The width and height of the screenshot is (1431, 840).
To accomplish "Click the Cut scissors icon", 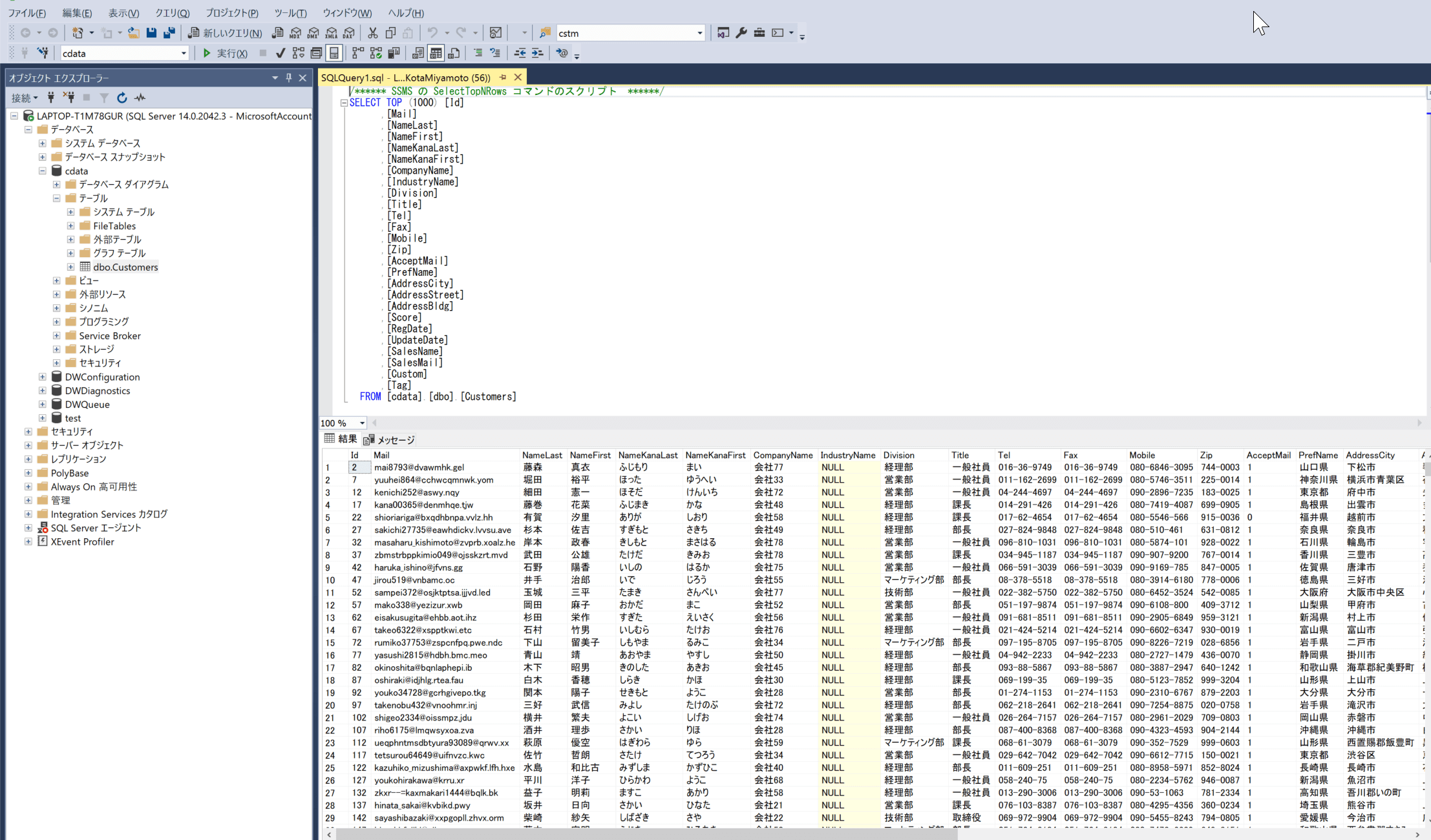I will click(x=372, y=33).
